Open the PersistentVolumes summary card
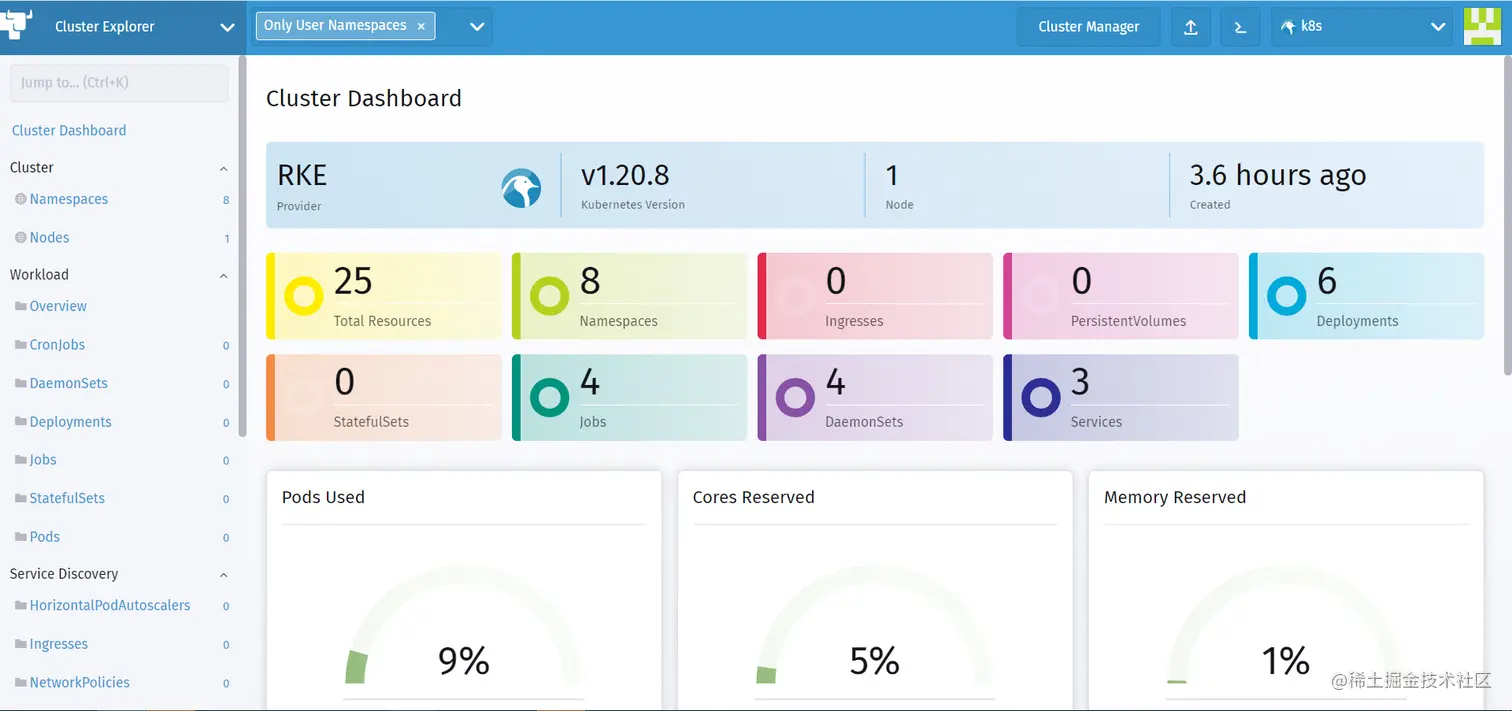 click(1121, 296)
